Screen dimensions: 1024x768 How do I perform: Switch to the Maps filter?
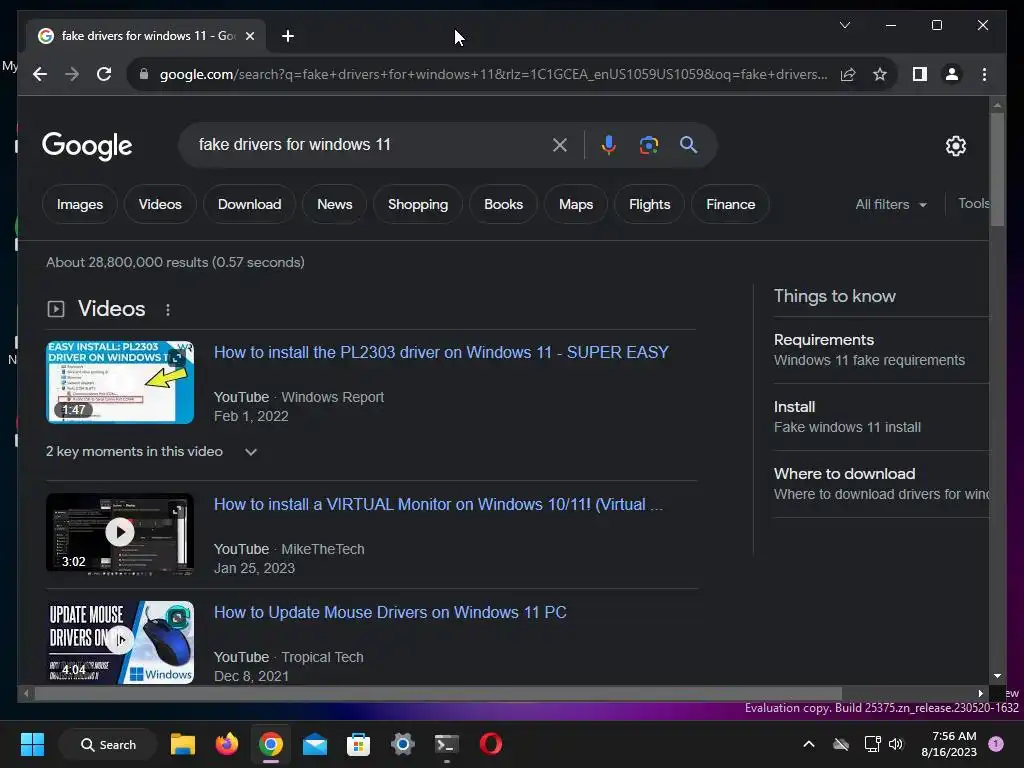(576, 204)
